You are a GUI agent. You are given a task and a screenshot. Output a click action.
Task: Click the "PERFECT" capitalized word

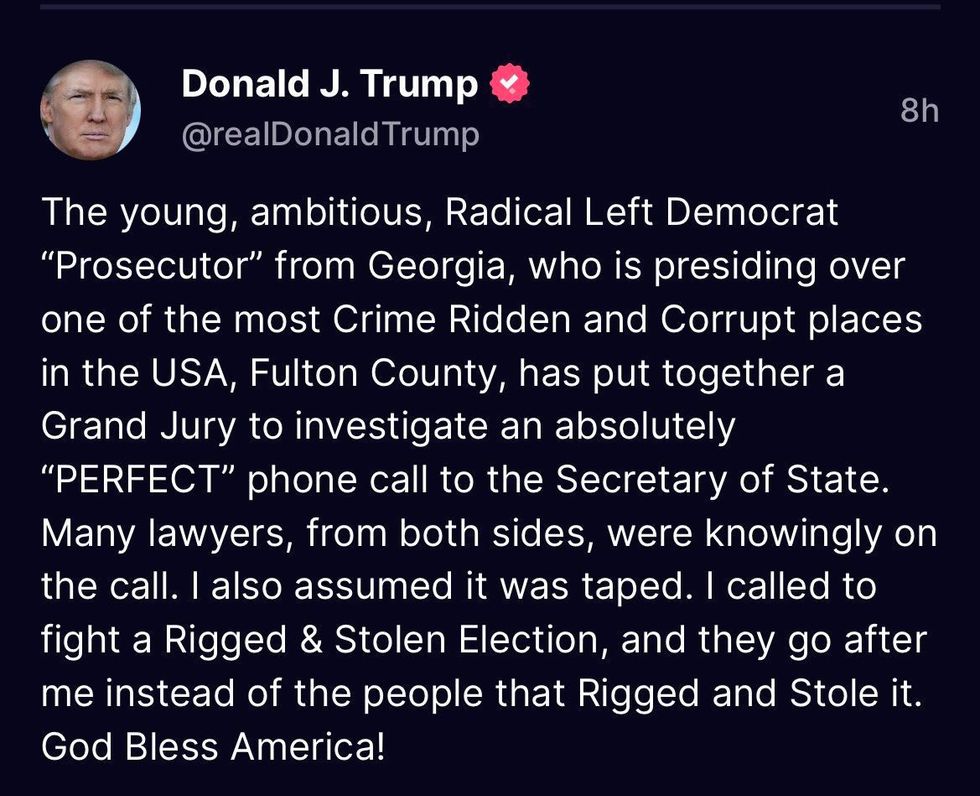139,480
